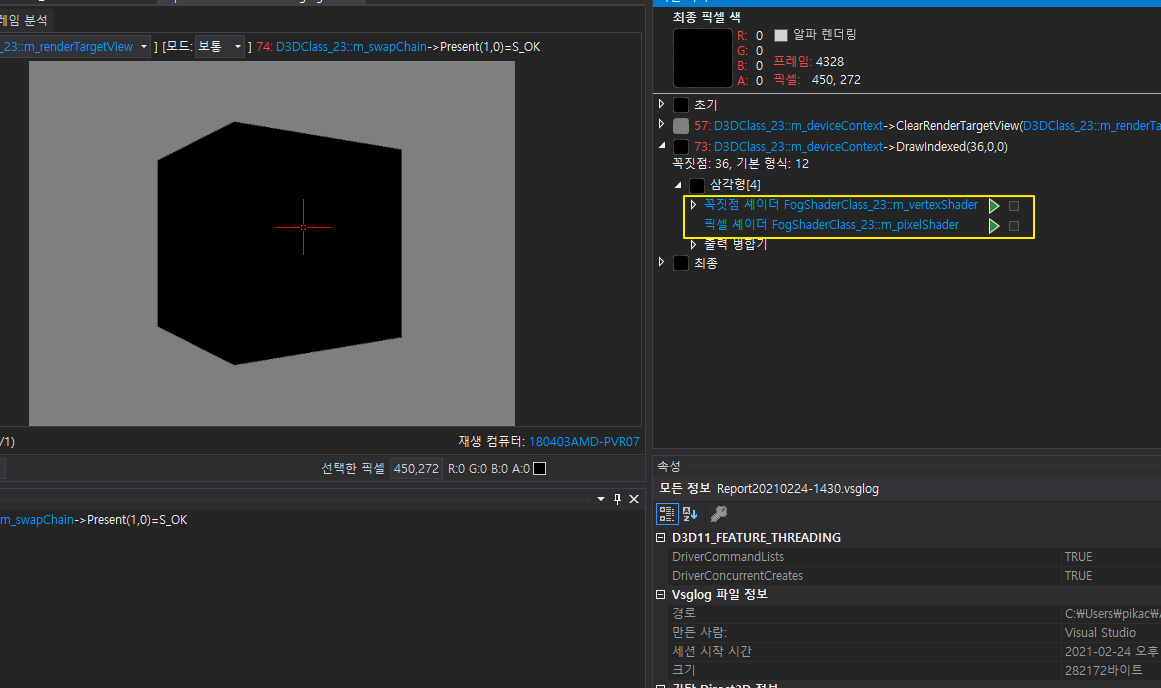Viewport: 1161px width, 688px height.
Task: Open window position menu arrow of lower panel
Action: coord(600,499)
